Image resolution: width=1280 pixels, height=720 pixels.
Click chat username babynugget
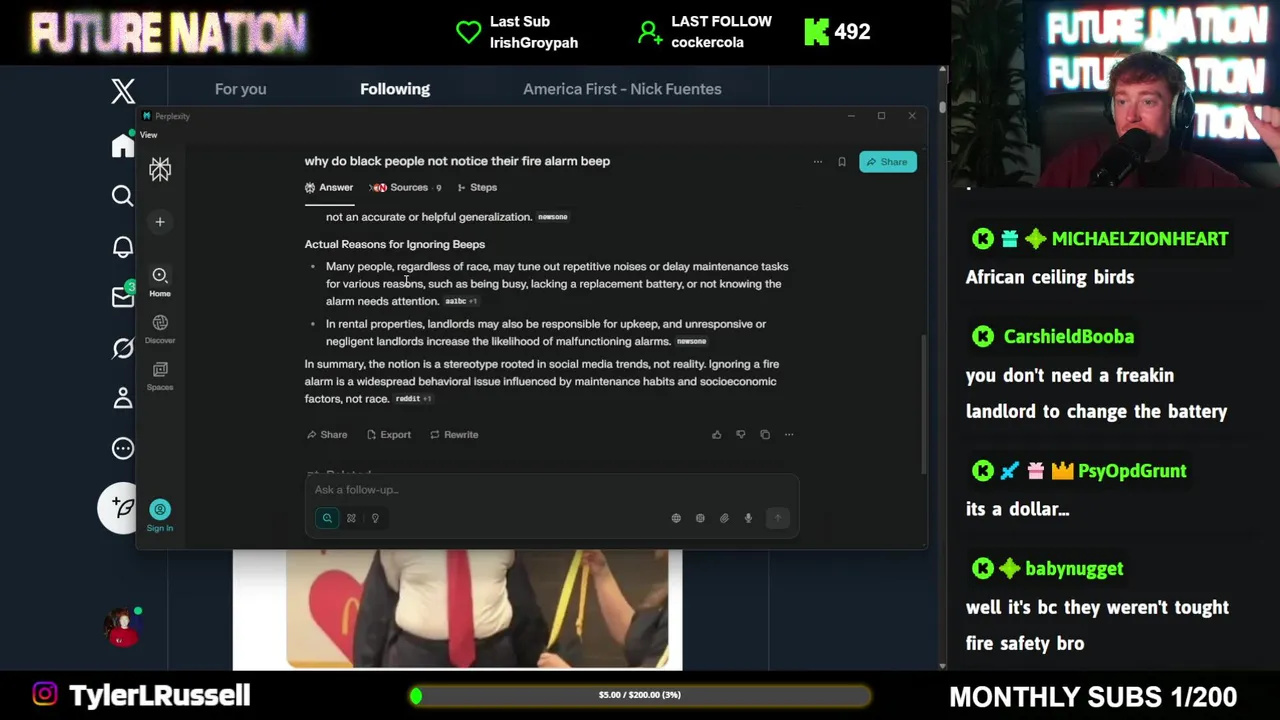[1074, 569]
